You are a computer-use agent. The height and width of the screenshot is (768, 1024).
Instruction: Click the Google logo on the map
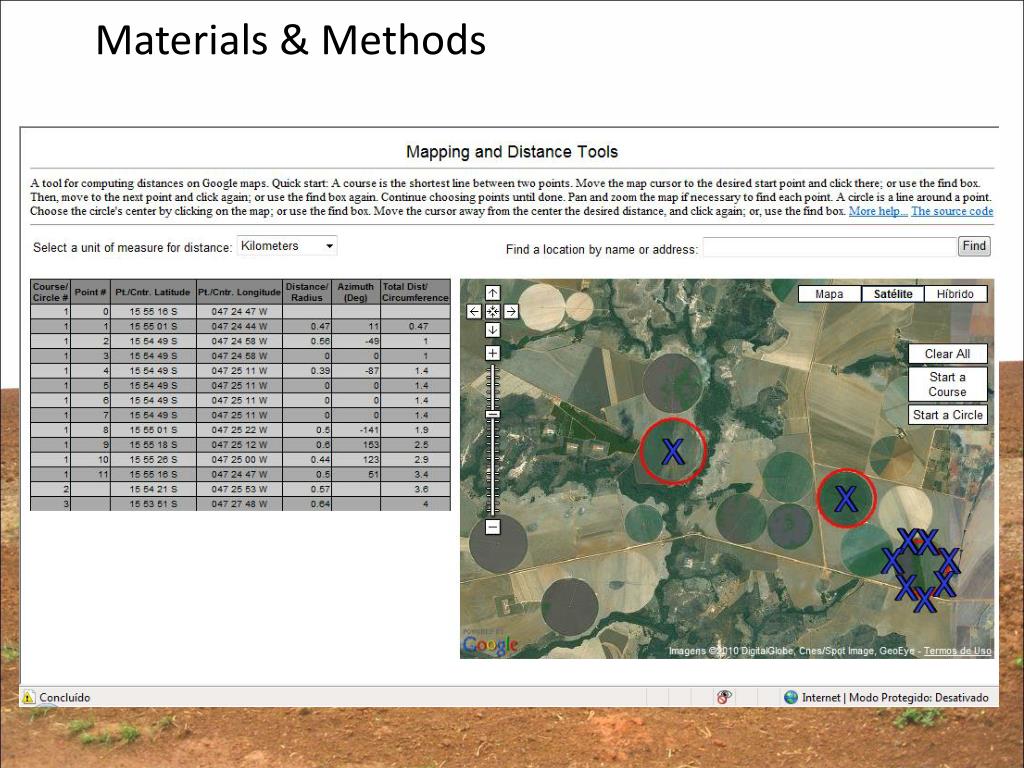coord(490,645)
